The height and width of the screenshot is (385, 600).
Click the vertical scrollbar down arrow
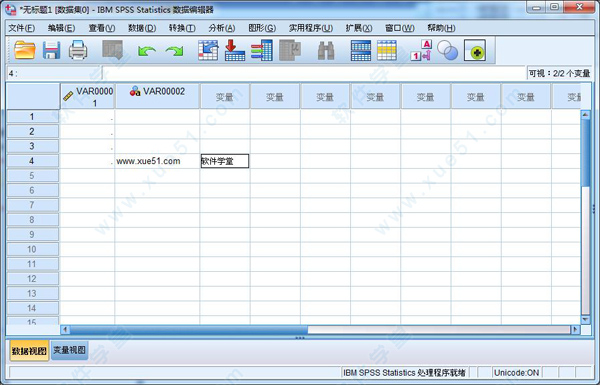[585, 320]
